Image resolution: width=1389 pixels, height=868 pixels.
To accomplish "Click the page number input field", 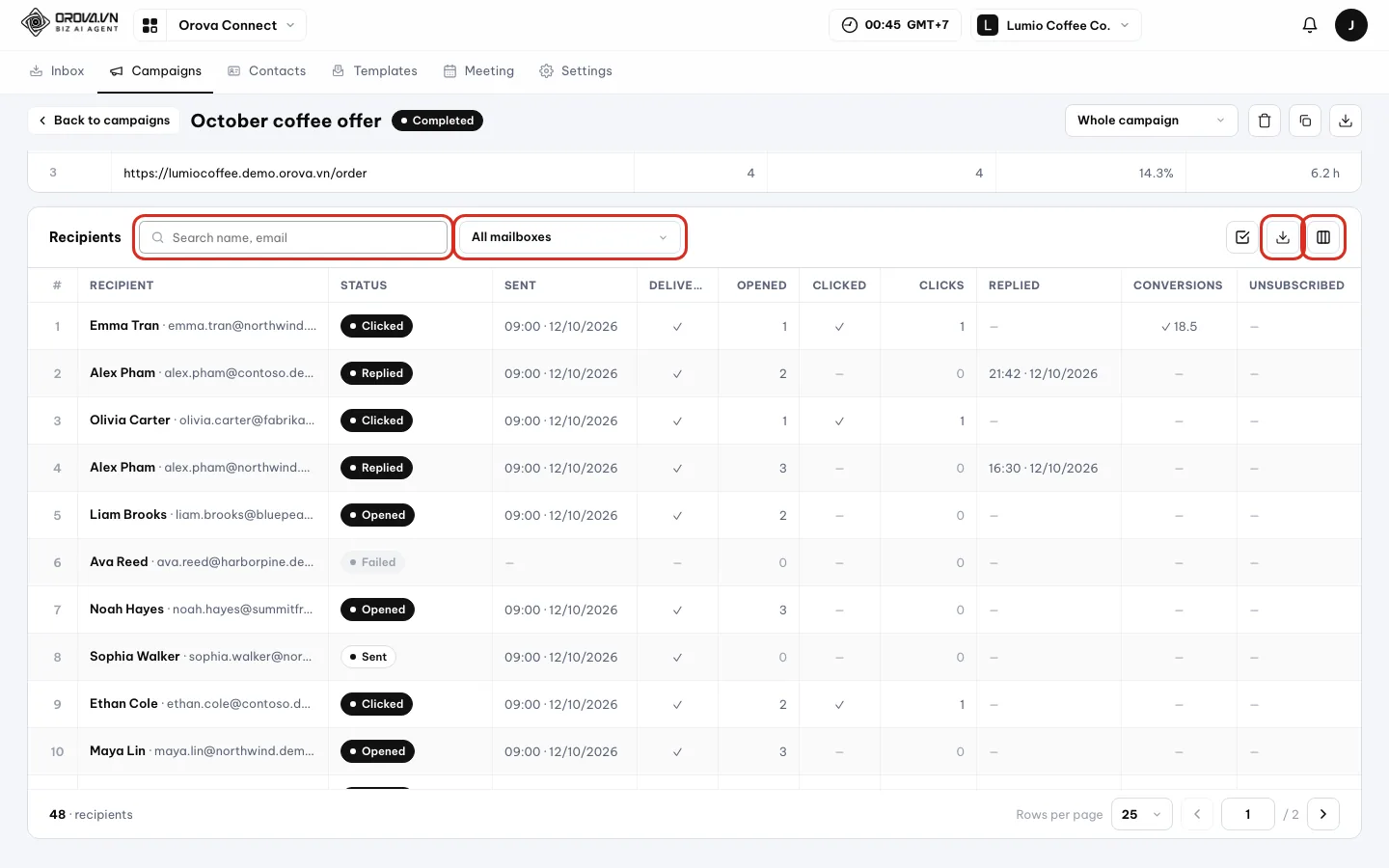I will click(1247, 814).
